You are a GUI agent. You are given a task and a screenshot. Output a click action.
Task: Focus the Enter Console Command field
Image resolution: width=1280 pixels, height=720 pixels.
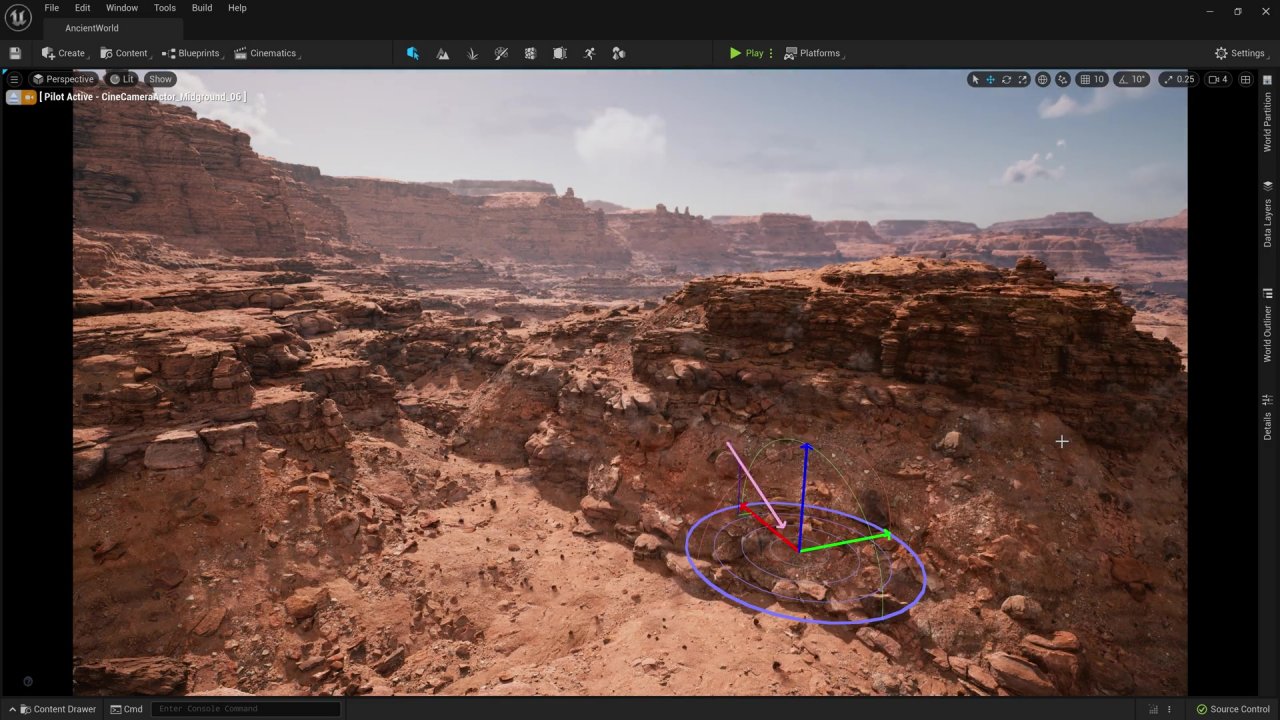pyautogui.click(x=246, y=709)
